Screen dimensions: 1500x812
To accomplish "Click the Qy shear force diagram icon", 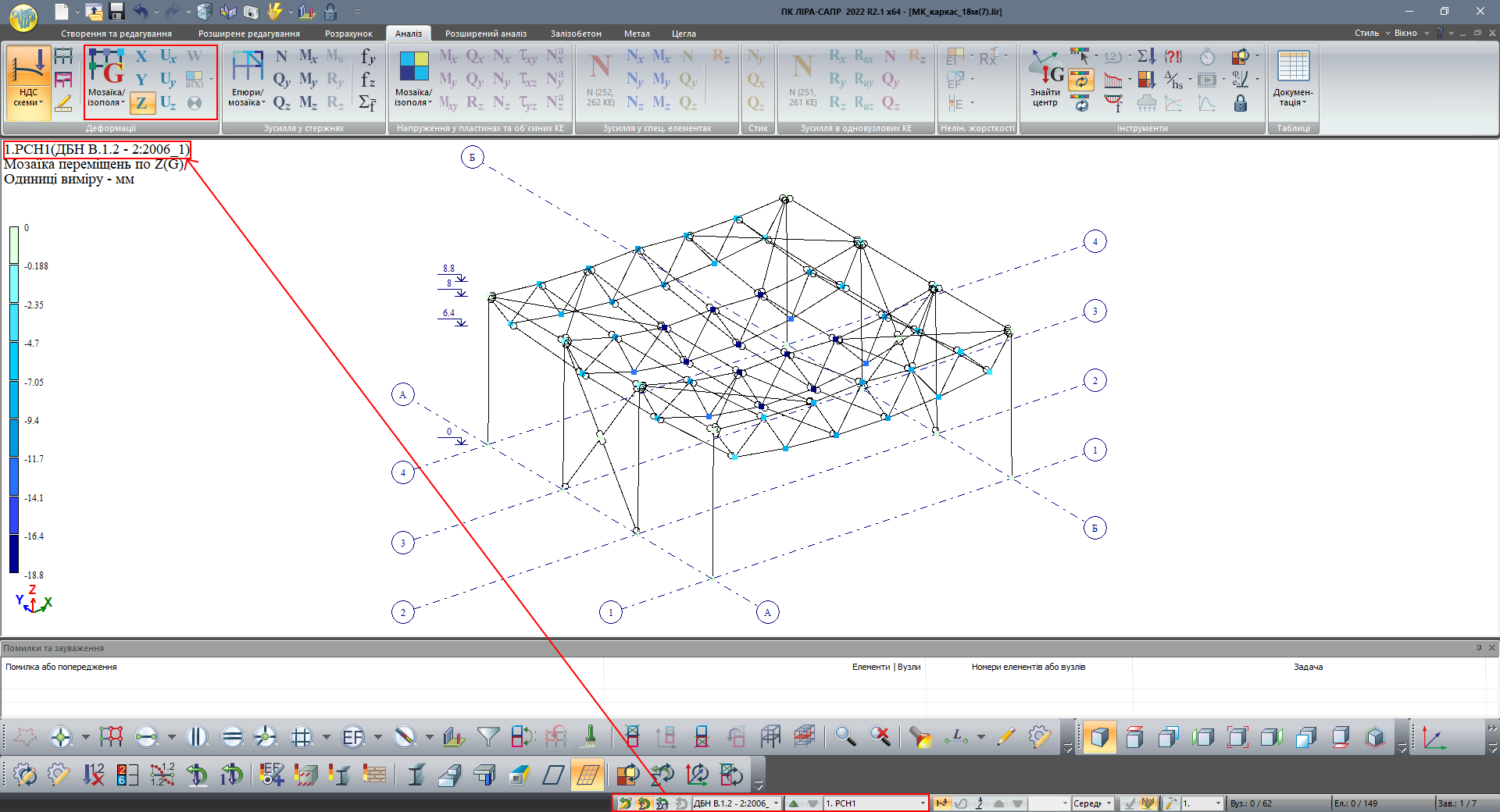I will pyautogui.click(x=281, y=80).
